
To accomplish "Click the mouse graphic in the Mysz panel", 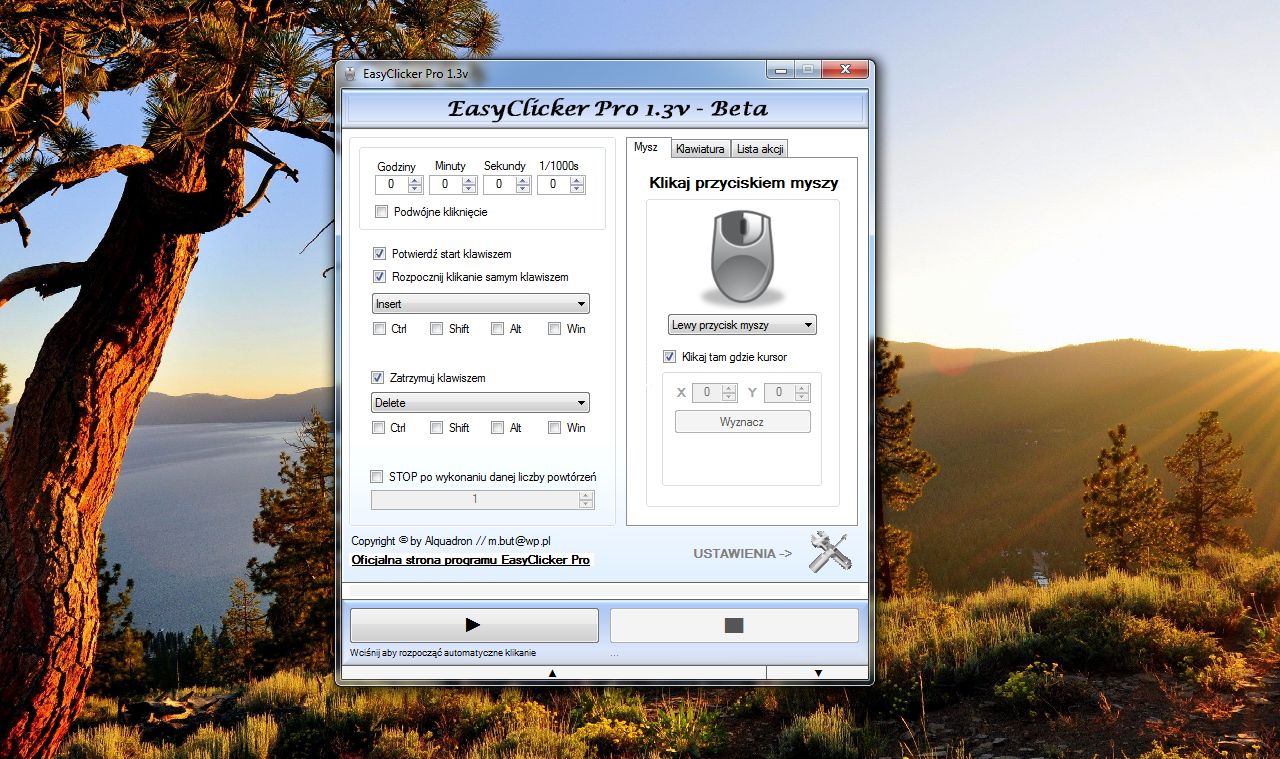I will (741, 255).
